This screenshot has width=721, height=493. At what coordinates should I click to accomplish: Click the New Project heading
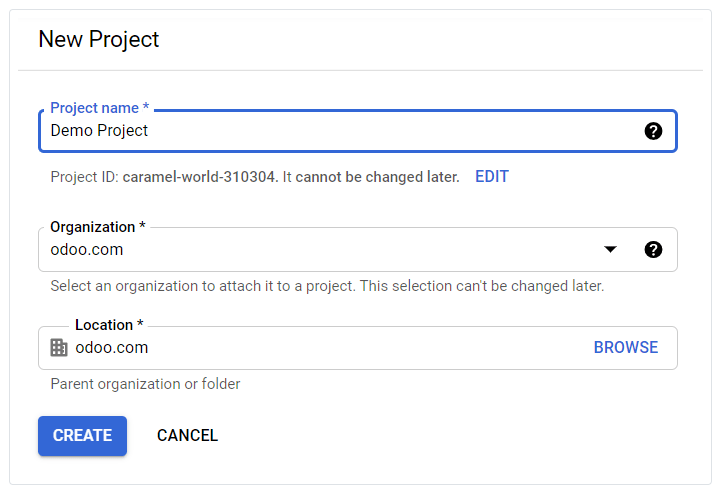(98, 39)
